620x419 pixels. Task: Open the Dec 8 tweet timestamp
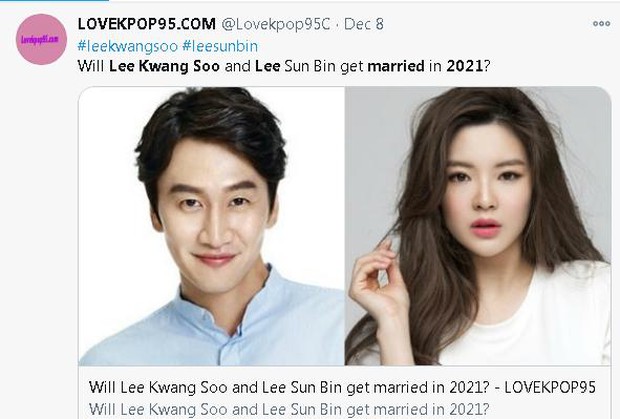point(364,24)
